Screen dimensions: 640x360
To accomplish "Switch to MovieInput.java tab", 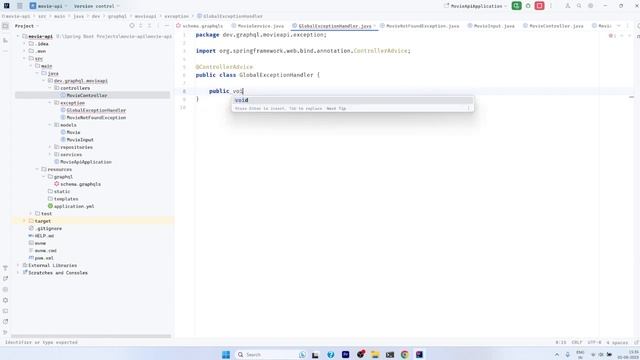I will (x=491, y=26).
